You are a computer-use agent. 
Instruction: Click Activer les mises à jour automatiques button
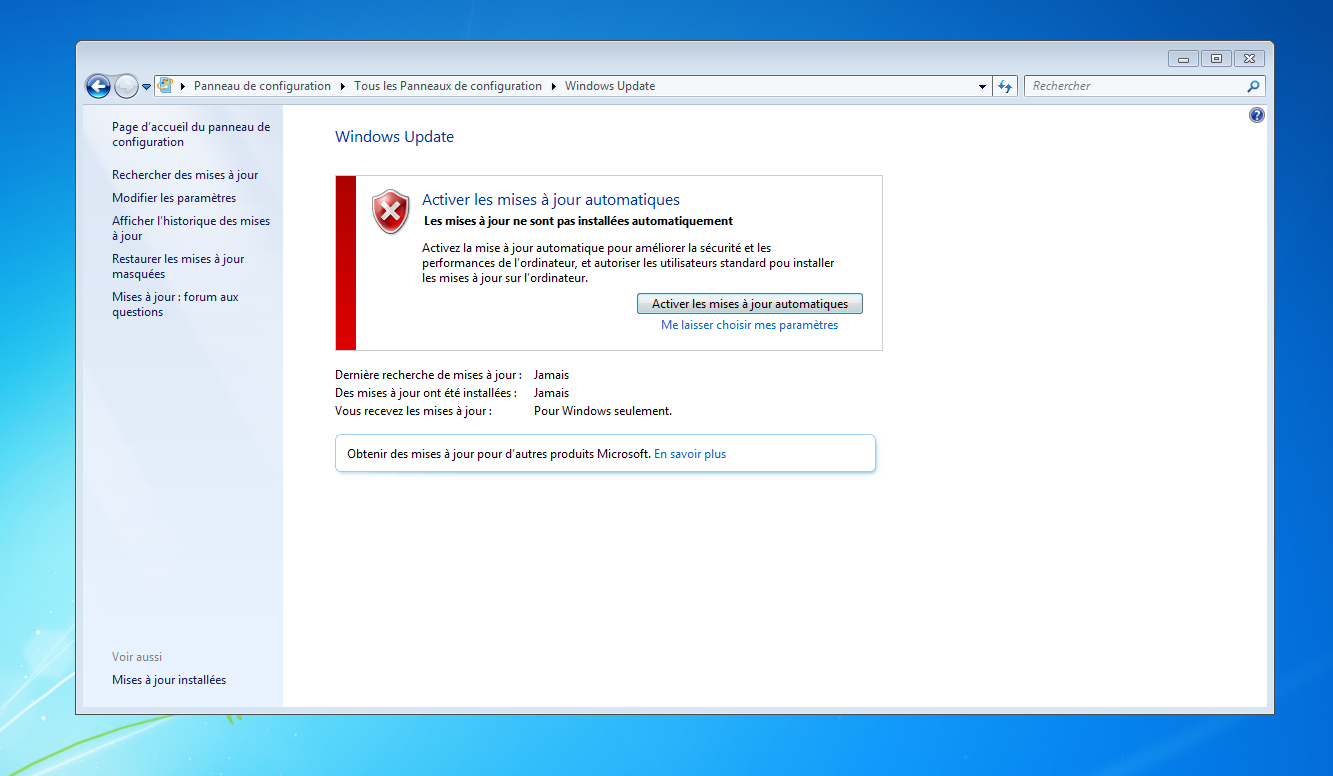[750, 304]
